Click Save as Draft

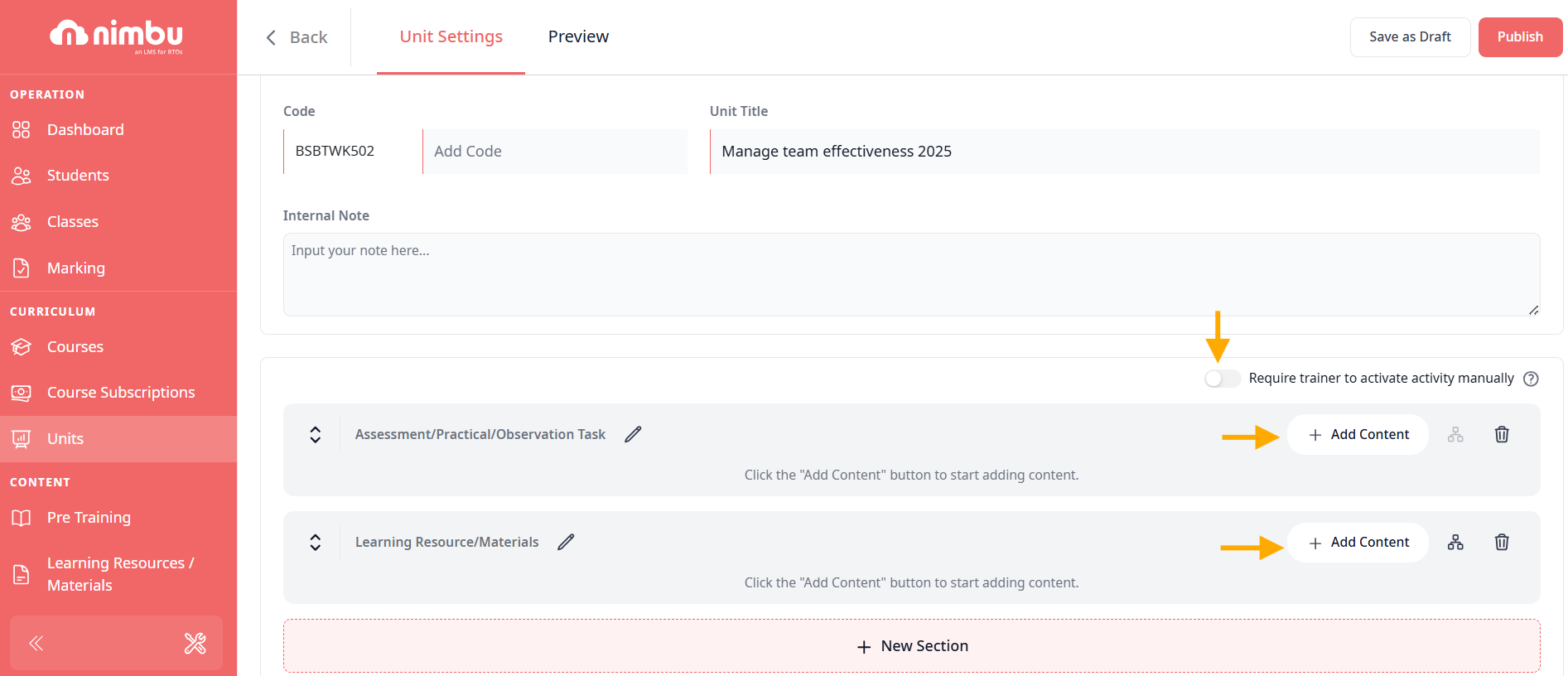pyautogui.click(x=1410, y=37)
